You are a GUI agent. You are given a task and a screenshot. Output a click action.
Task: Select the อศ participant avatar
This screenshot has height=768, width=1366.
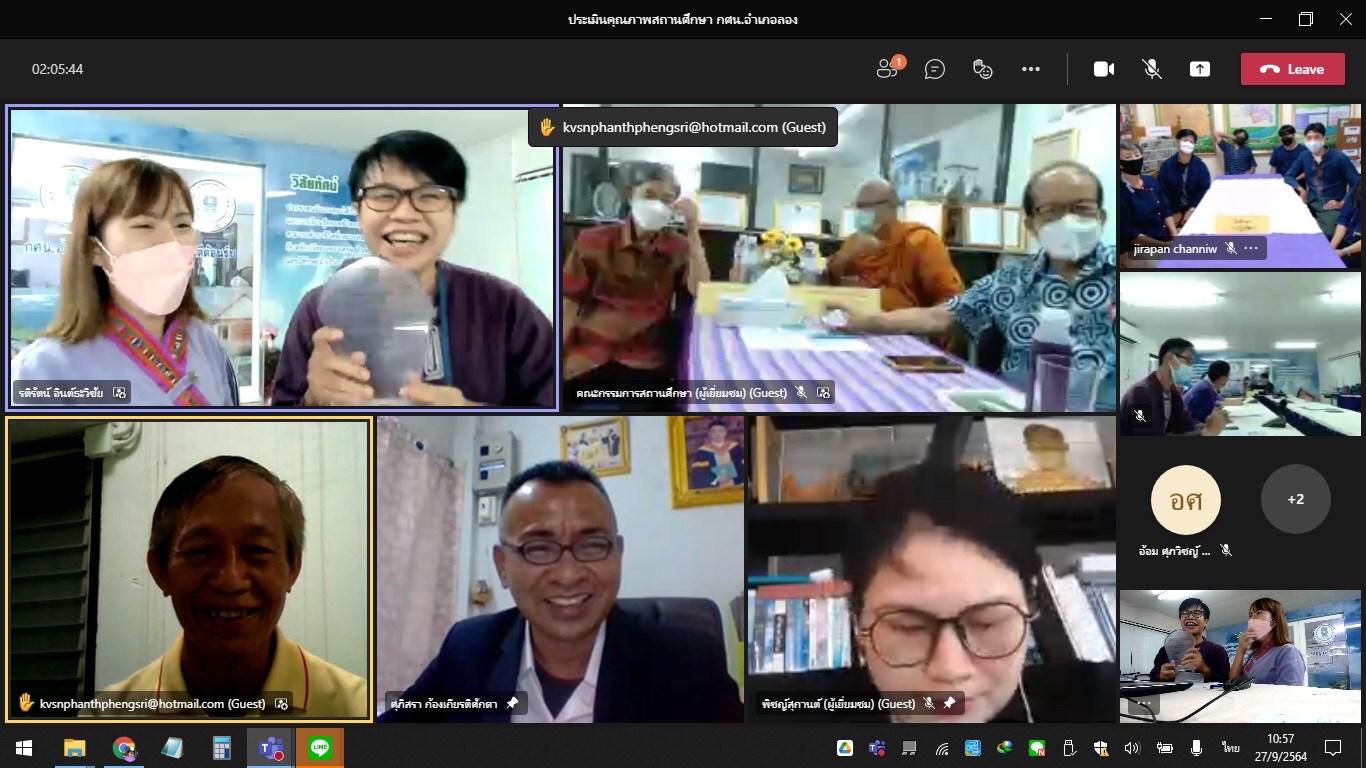(x=1185, y=499)
